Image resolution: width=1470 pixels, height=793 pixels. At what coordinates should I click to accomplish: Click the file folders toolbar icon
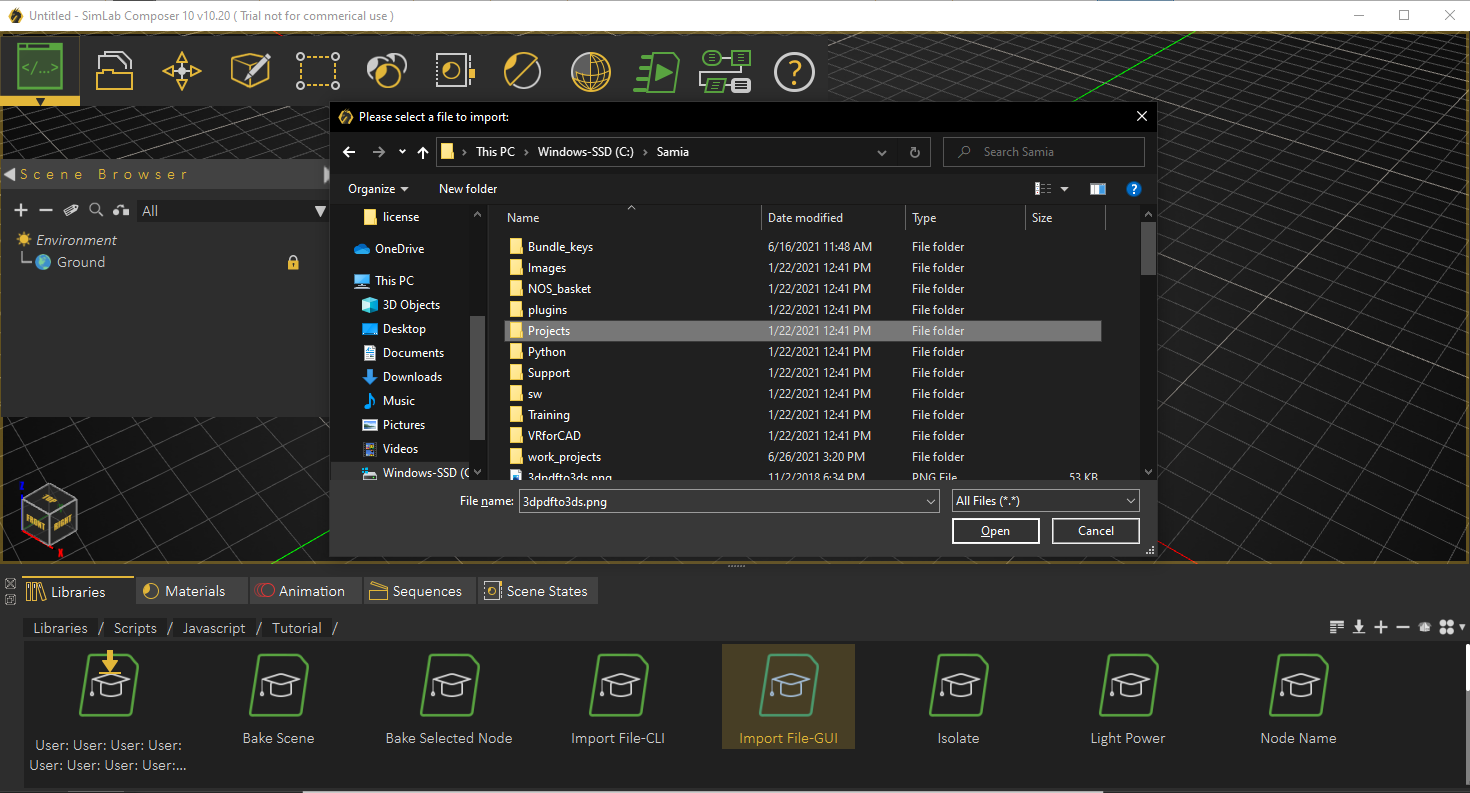pyautogui.click(x=114, y=71)
